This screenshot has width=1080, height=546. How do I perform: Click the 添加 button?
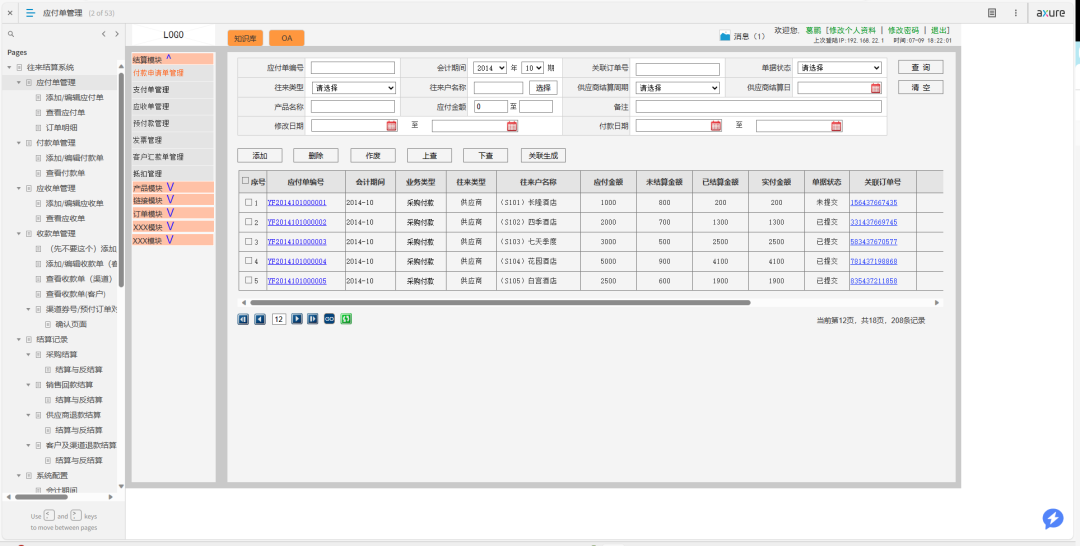tap(260, 156)
